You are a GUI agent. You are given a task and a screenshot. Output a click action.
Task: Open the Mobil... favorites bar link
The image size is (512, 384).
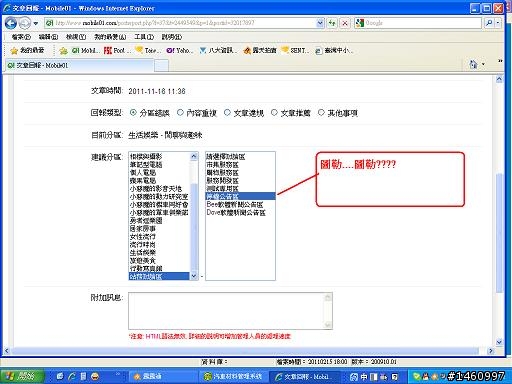pos(85,50)
